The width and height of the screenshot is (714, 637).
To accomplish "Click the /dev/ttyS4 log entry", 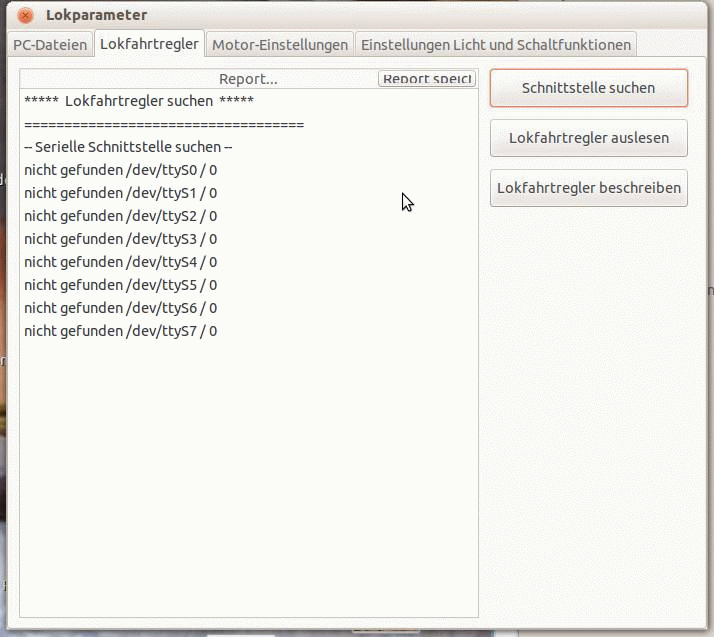I will pos(121,262).
